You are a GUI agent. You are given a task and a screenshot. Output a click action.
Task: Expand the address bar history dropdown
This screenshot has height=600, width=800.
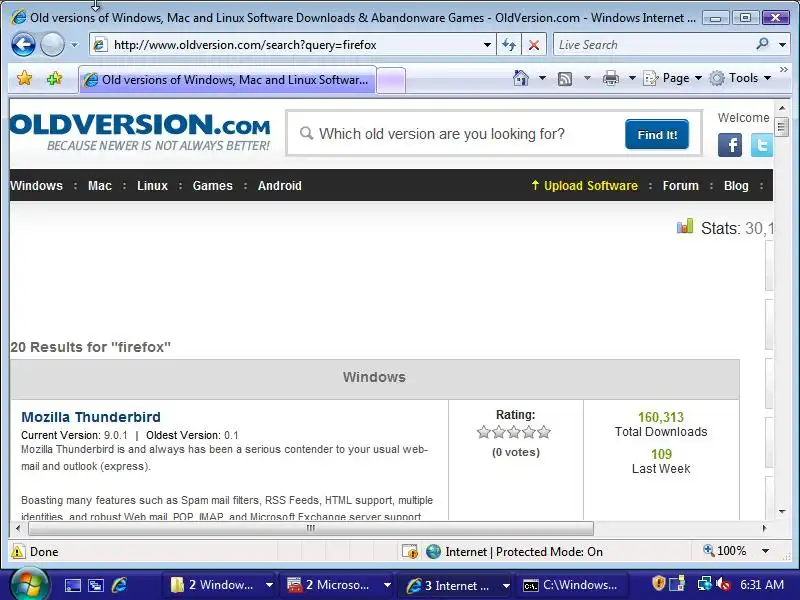pyautogui.click(x=488, y=45)
